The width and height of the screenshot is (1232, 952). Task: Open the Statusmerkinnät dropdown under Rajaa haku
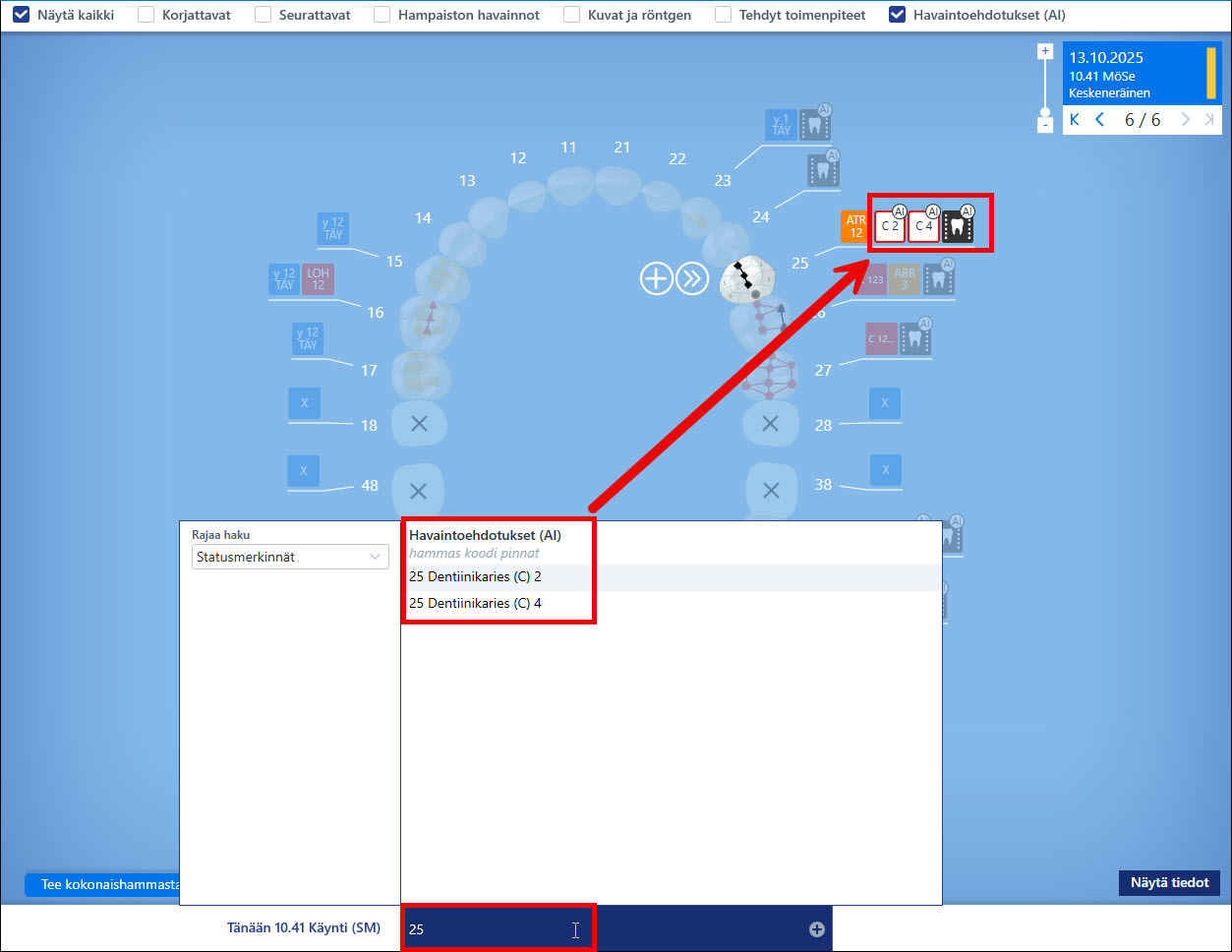(290, 557)
